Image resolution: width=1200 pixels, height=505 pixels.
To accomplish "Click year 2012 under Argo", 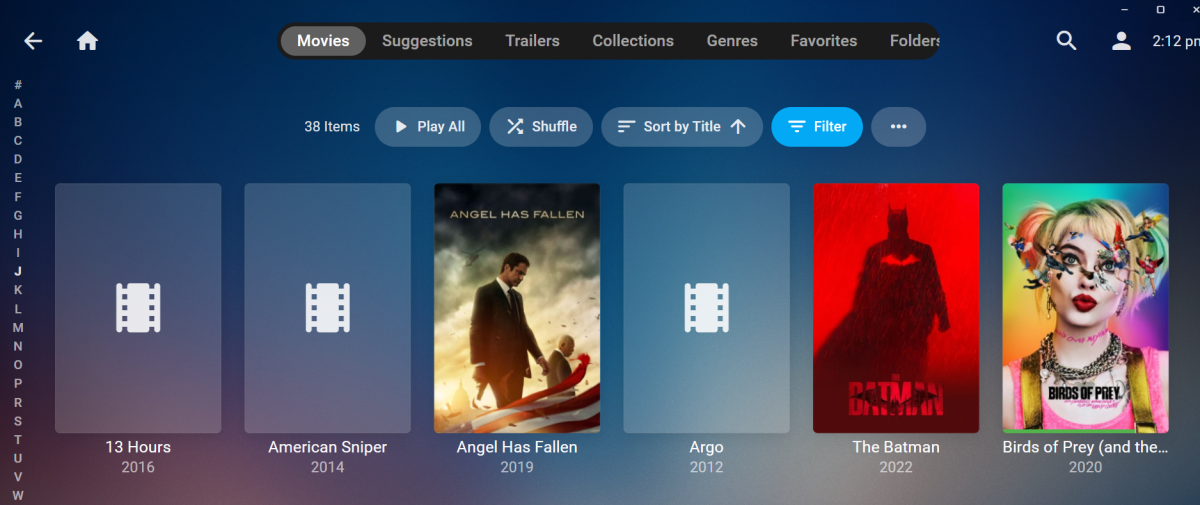I will coord(707,468).
